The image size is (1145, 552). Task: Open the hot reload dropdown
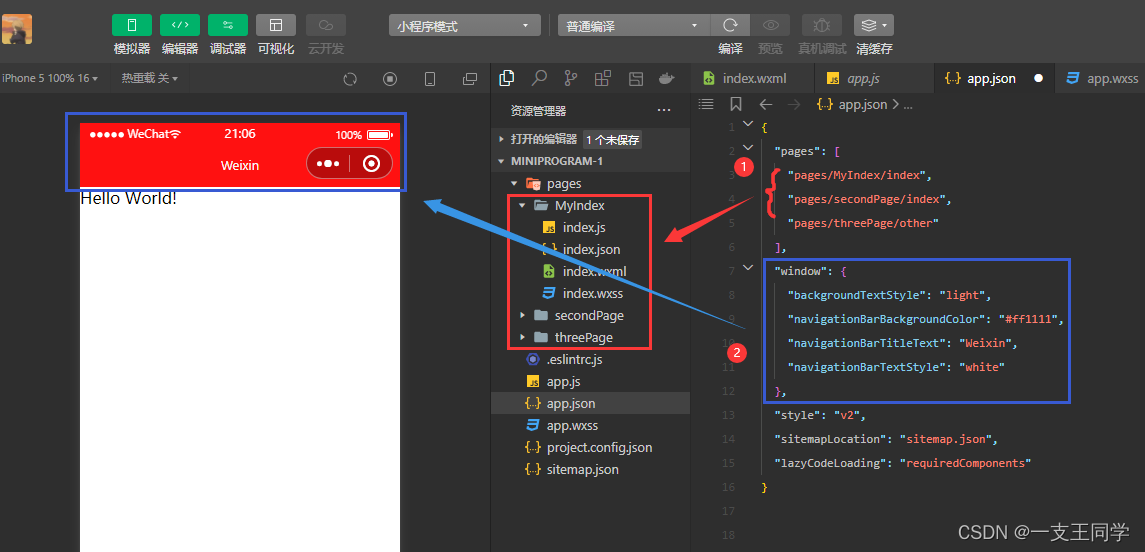pyautogui.click(x=150, y=78)
